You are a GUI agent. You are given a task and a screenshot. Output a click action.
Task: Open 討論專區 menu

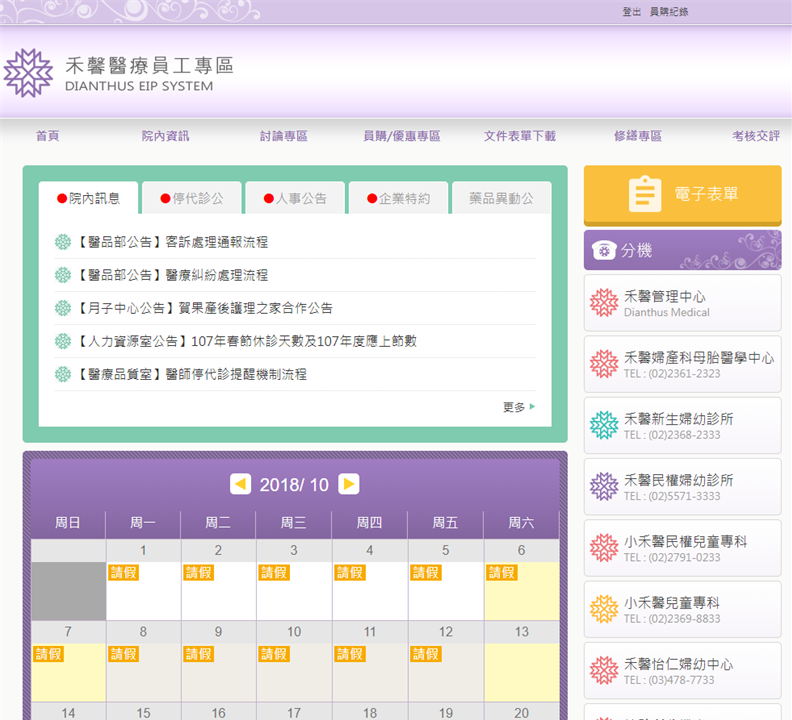pyautogui.click(x=283, y=136)
